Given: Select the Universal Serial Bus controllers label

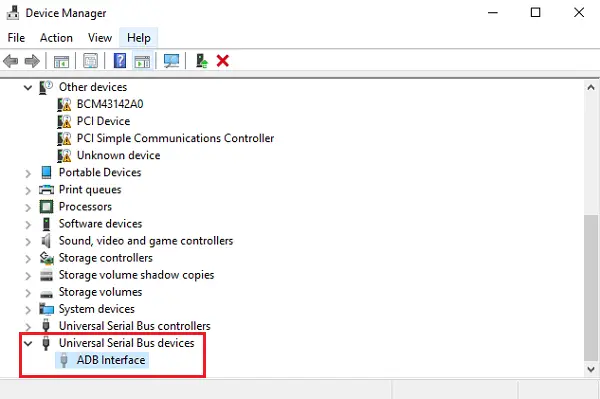Looking at the screenshot, I should (x=135, y=326).
